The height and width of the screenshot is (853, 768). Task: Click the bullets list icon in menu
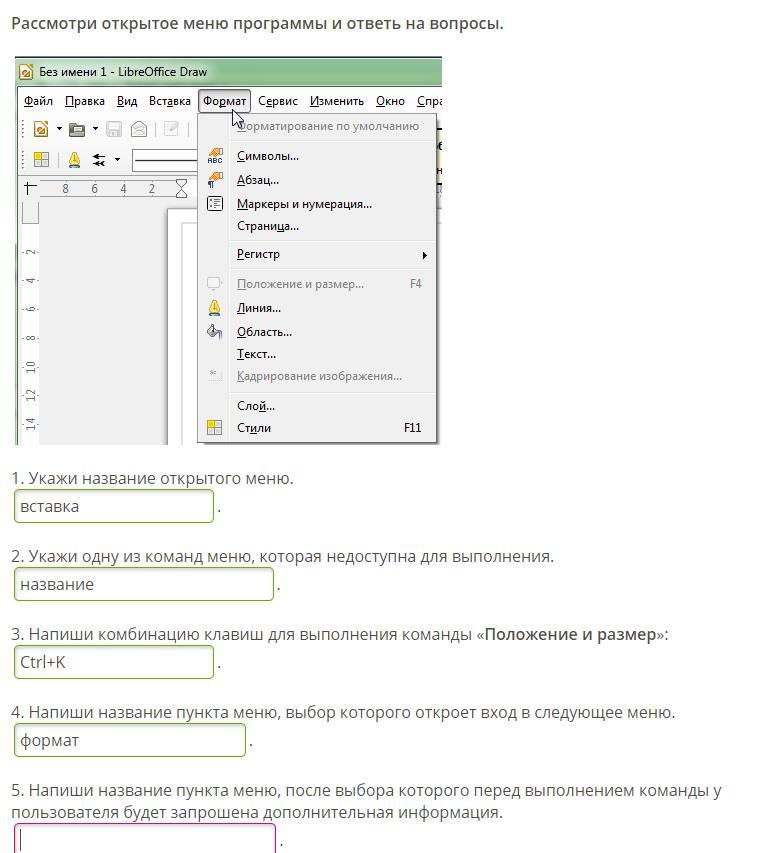(x=215, y=204)
